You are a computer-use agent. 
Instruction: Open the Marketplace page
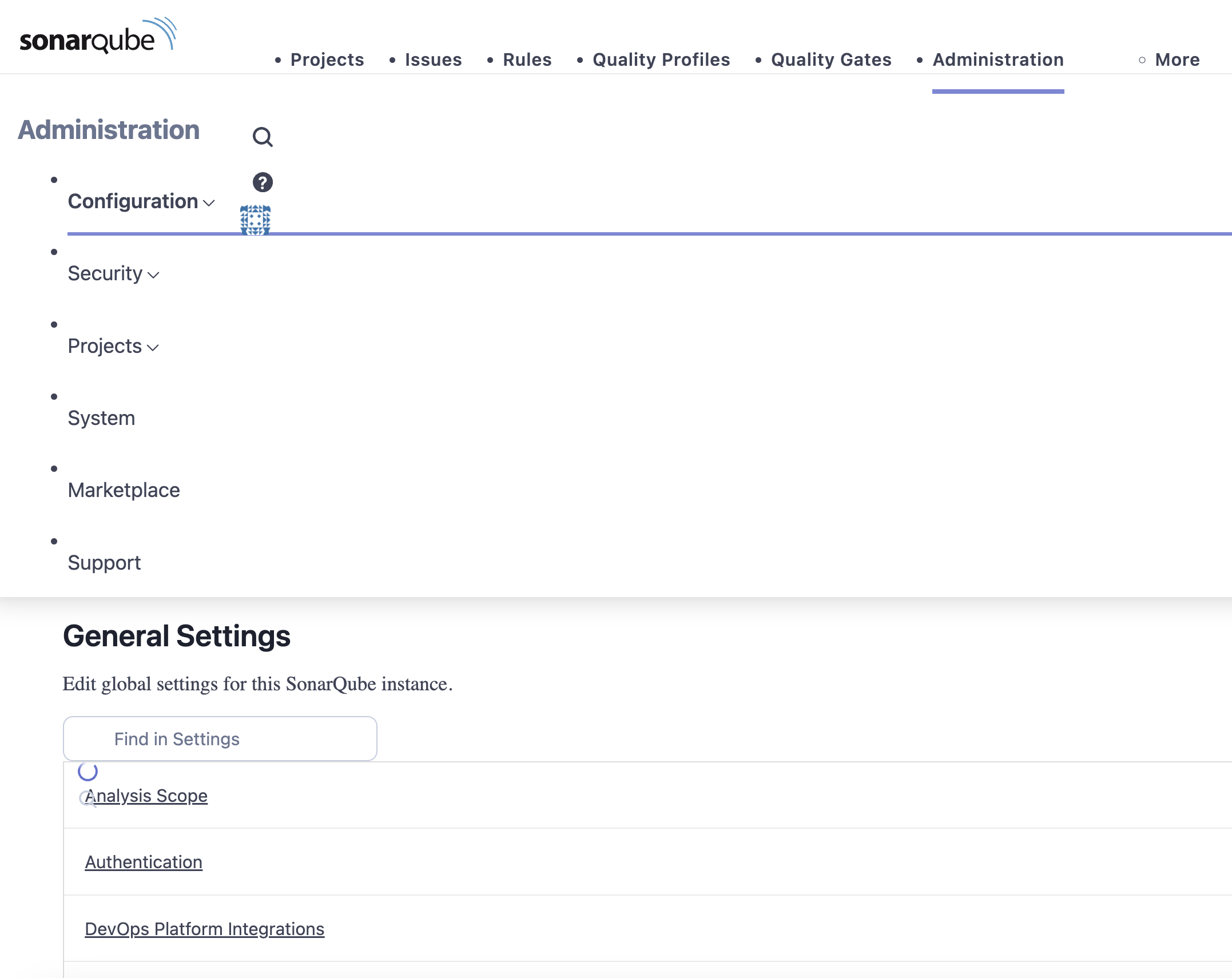click(124, 491)
